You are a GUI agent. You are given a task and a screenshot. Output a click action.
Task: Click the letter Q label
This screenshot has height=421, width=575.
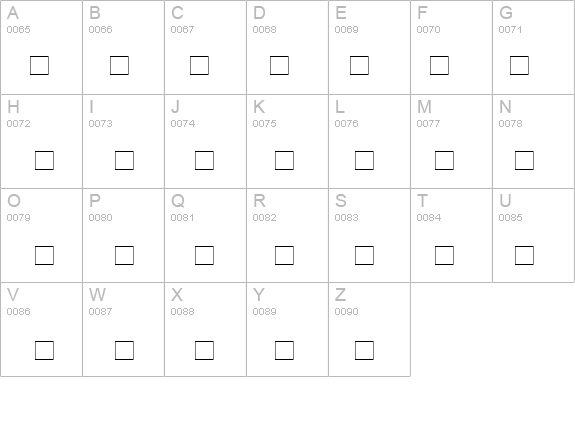177,201
